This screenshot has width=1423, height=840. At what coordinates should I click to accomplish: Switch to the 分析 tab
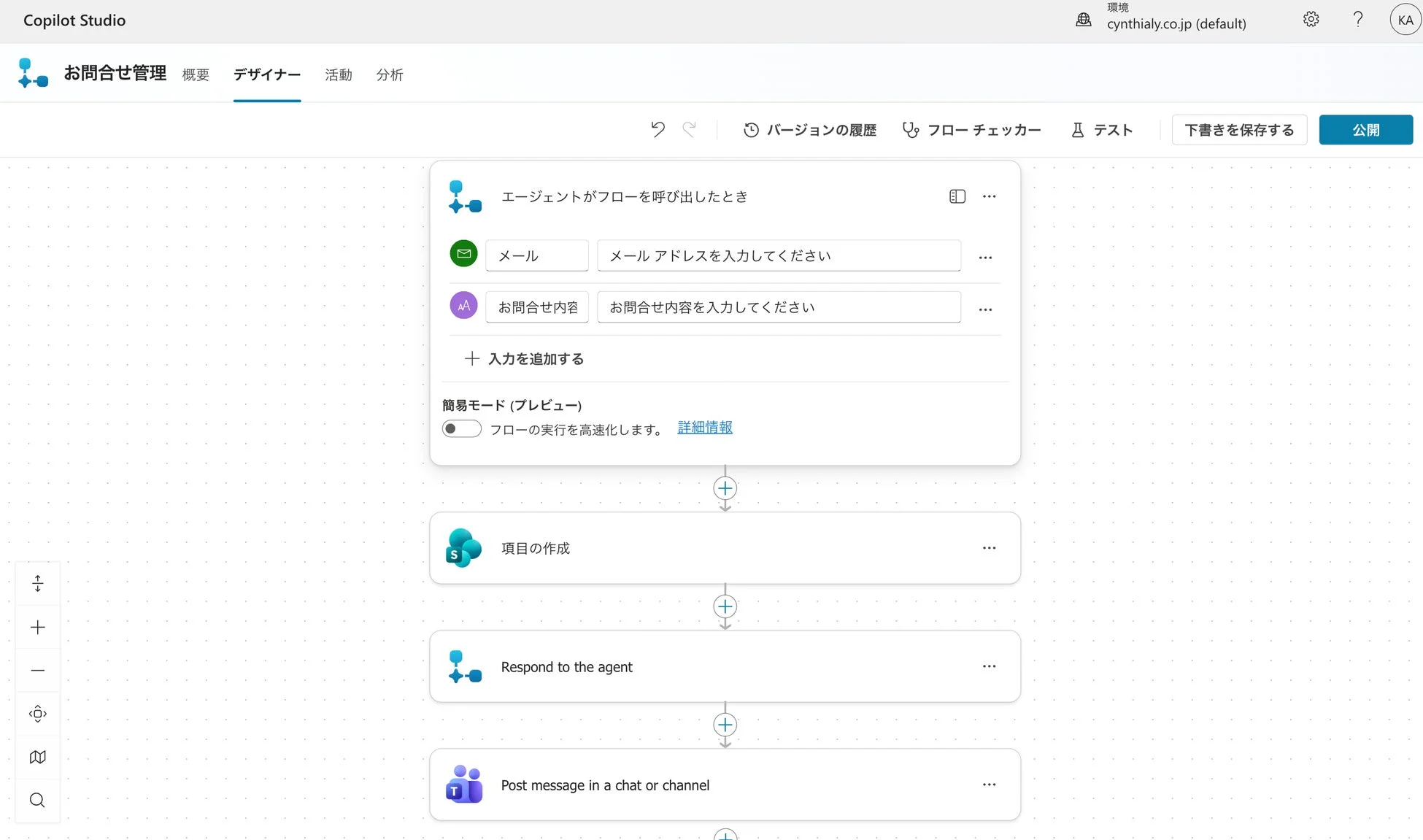point(389,74)
